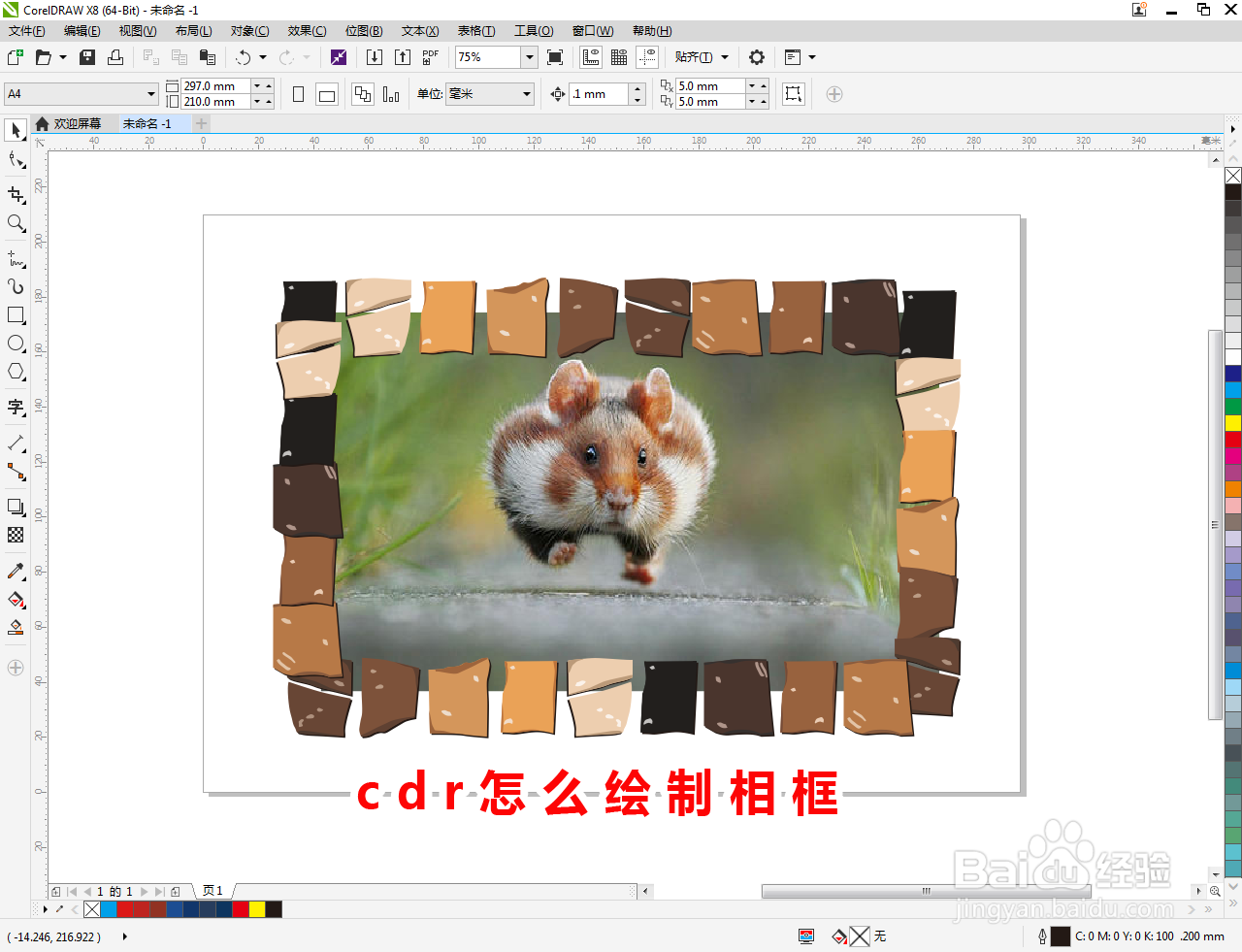
Task: Open the 位图 menu
Action: 363,30
